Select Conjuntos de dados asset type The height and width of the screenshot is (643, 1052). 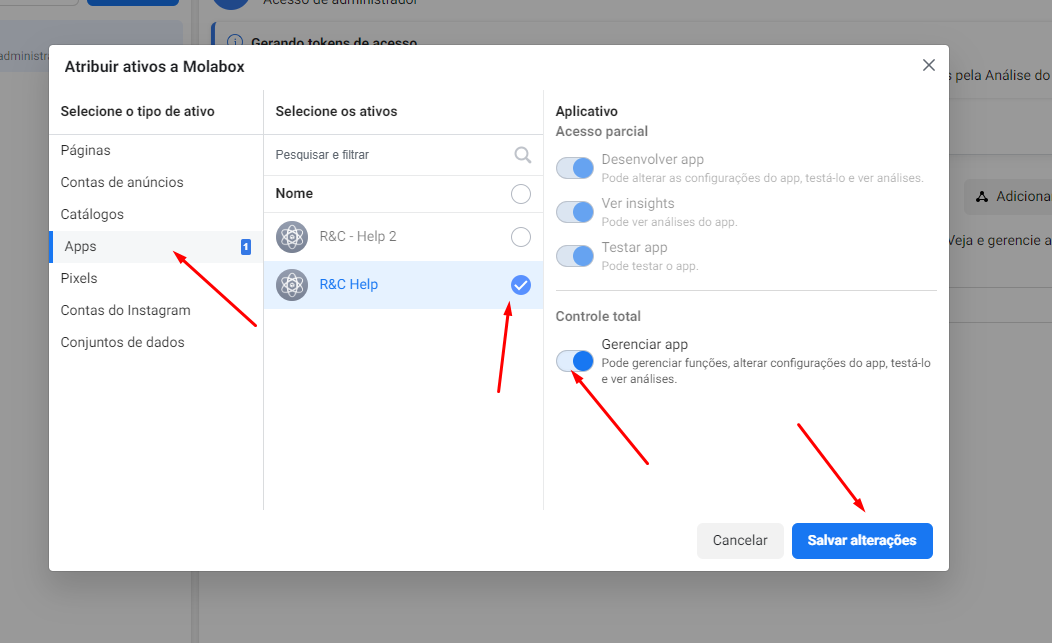(x=122, y=342)
